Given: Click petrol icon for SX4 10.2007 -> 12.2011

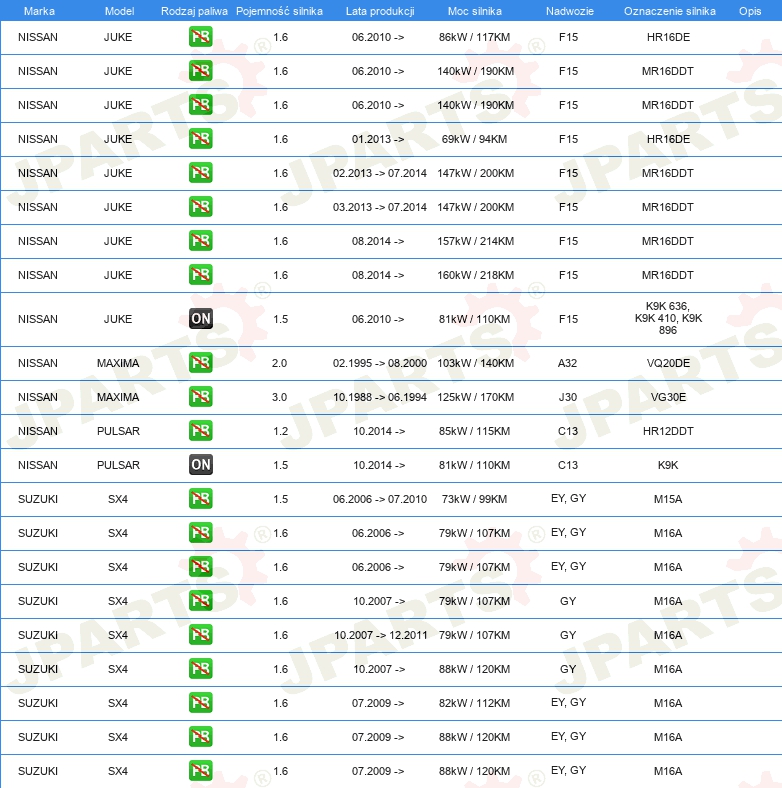Looking at the screenshot, I should coord(201,635).
